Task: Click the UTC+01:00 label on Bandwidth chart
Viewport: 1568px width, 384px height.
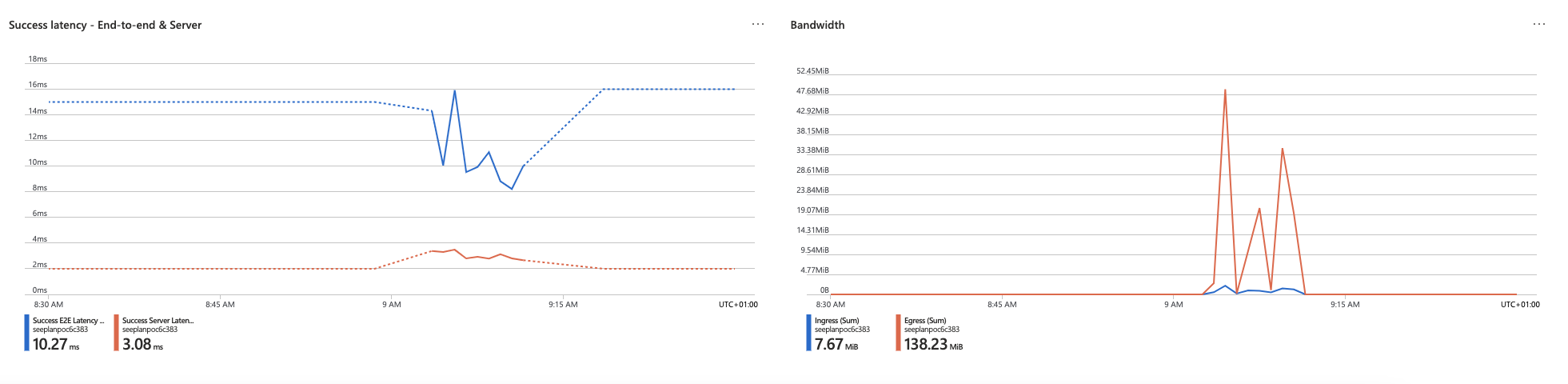Action: (x=1519, y=305)
